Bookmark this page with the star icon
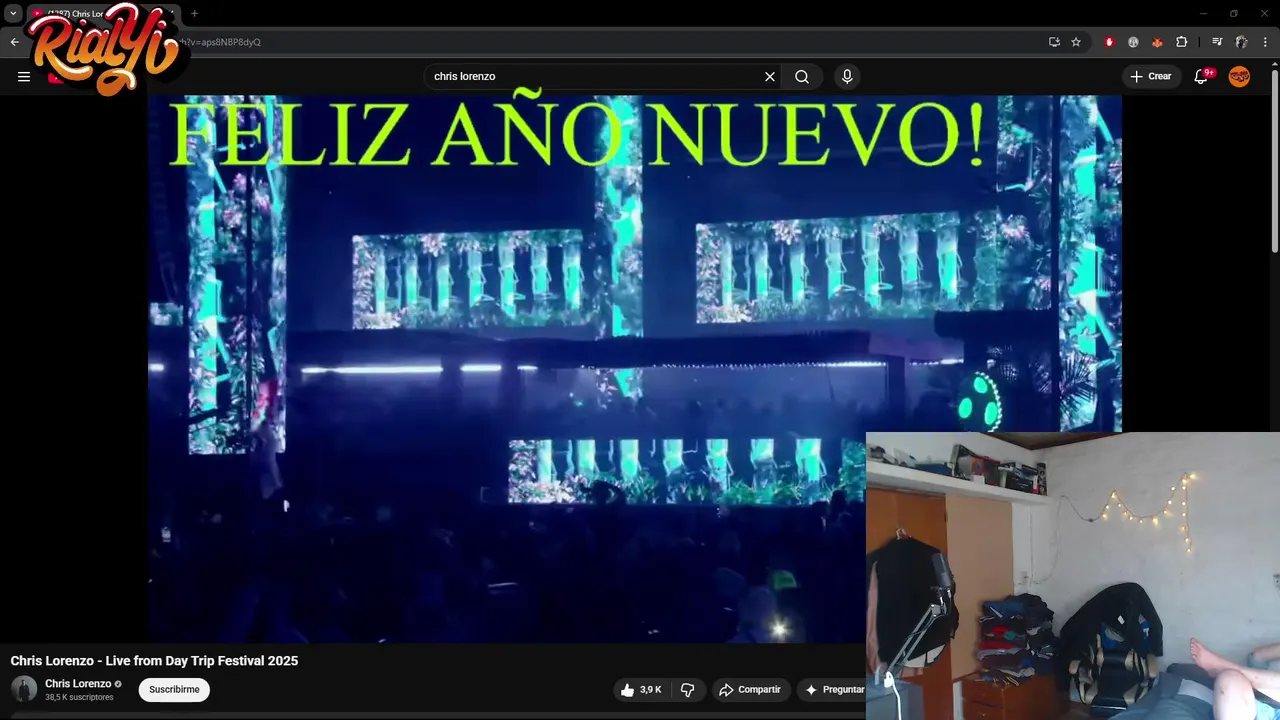1280x720 pixels. (1076, 42)
